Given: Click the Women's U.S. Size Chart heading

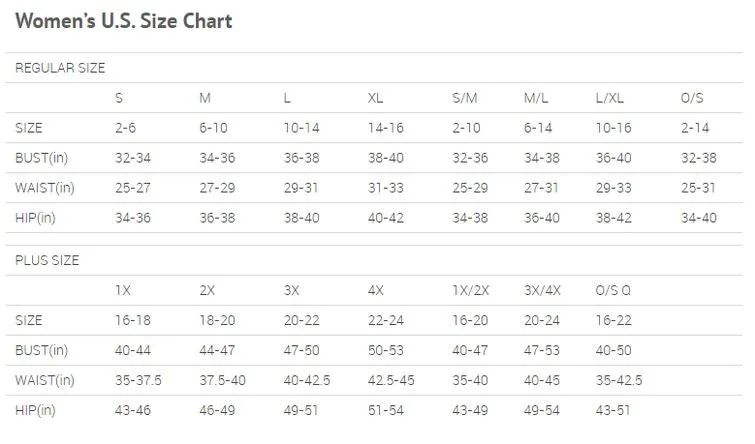Looking at the screenshot, I should click(124, 21).
